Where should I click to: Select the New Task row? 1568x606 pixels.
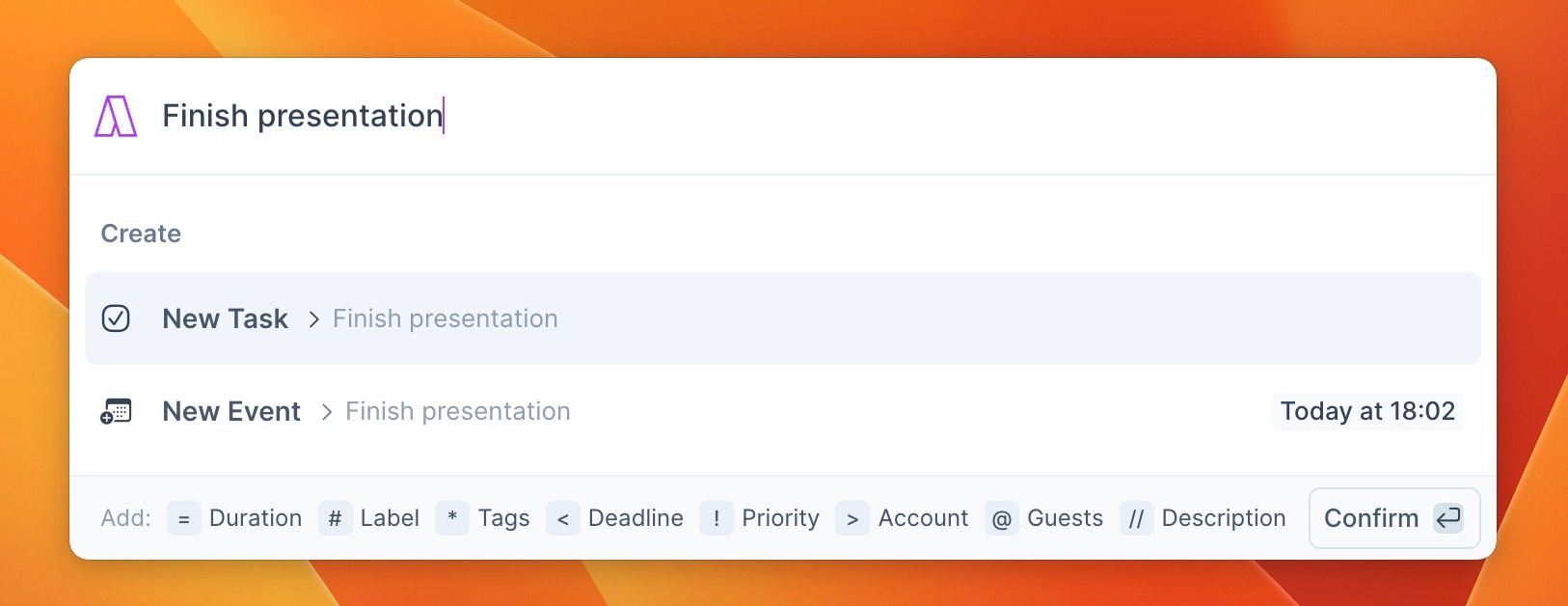[x=783, y=318]
